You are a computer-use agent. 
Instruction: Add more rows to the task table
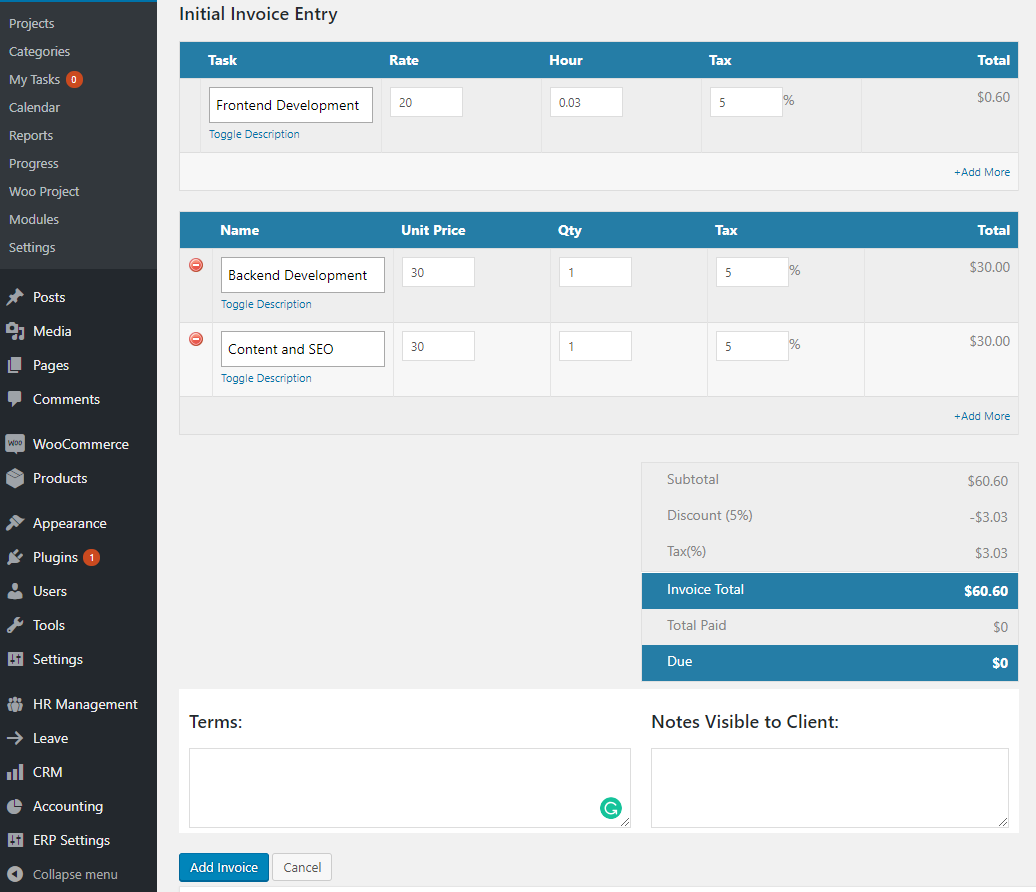981,172
